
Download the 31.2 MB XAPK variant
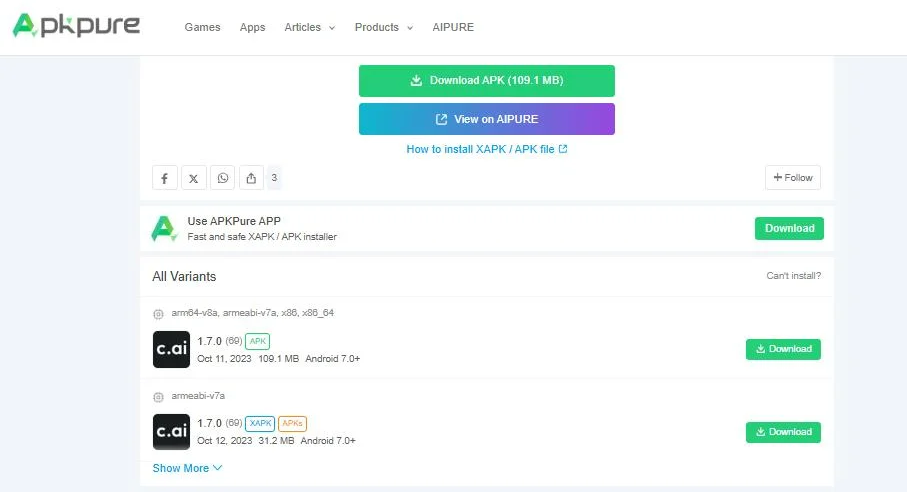coord(783,432)
